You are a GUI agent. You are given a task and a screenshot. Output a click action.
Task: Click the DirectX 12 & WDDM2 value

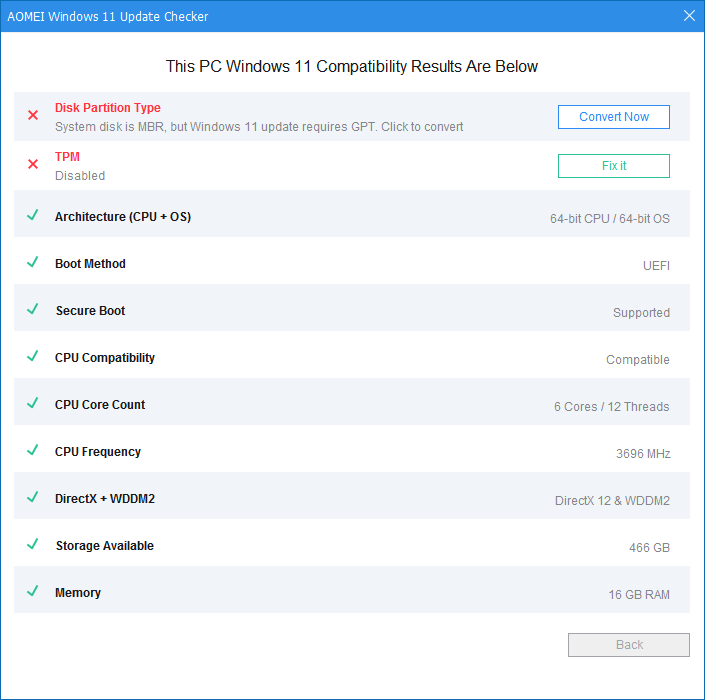(x=612, y=501)
